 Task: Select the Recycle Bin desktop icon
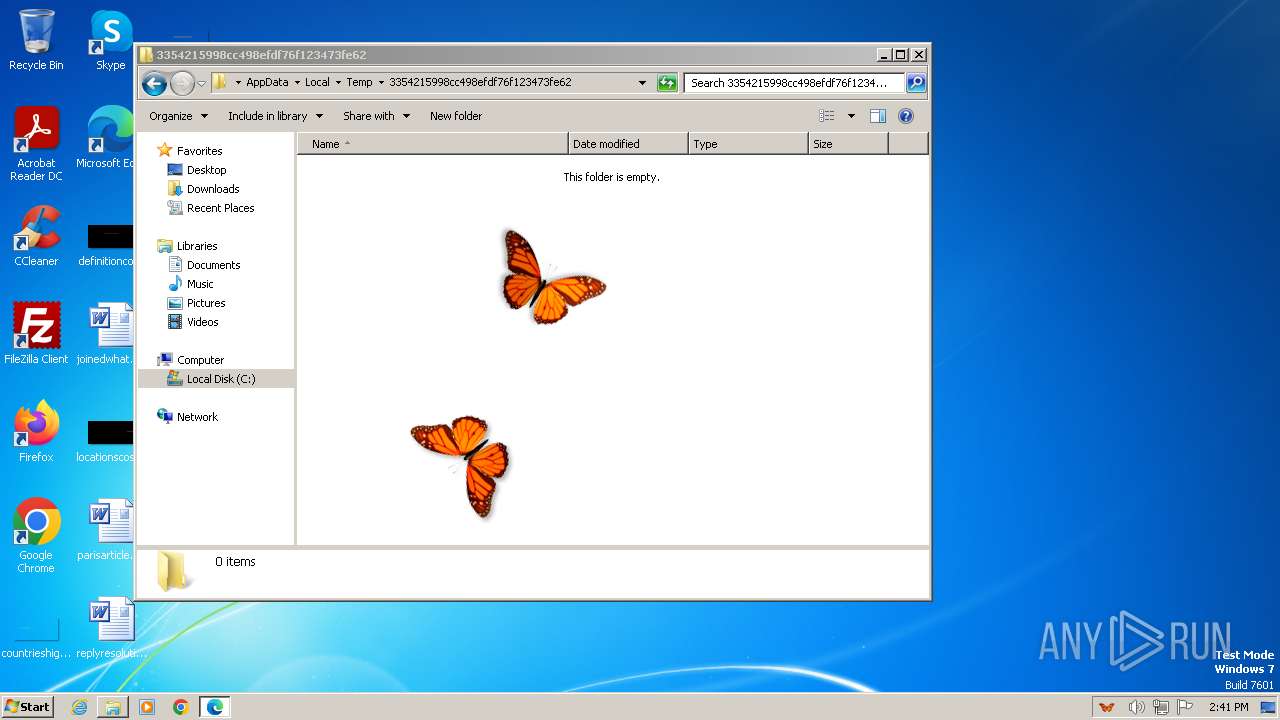pos(36,40)
